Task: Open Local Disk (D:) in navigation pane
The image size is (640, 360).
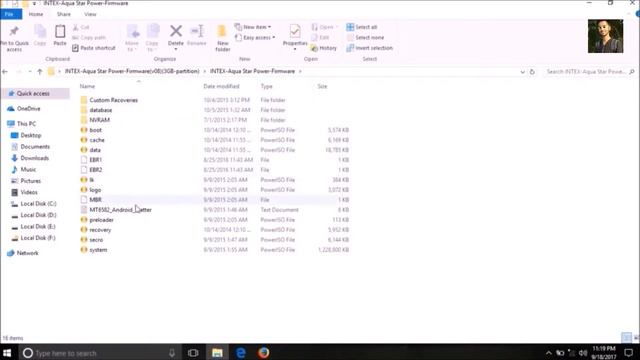Action: [34, 215]
